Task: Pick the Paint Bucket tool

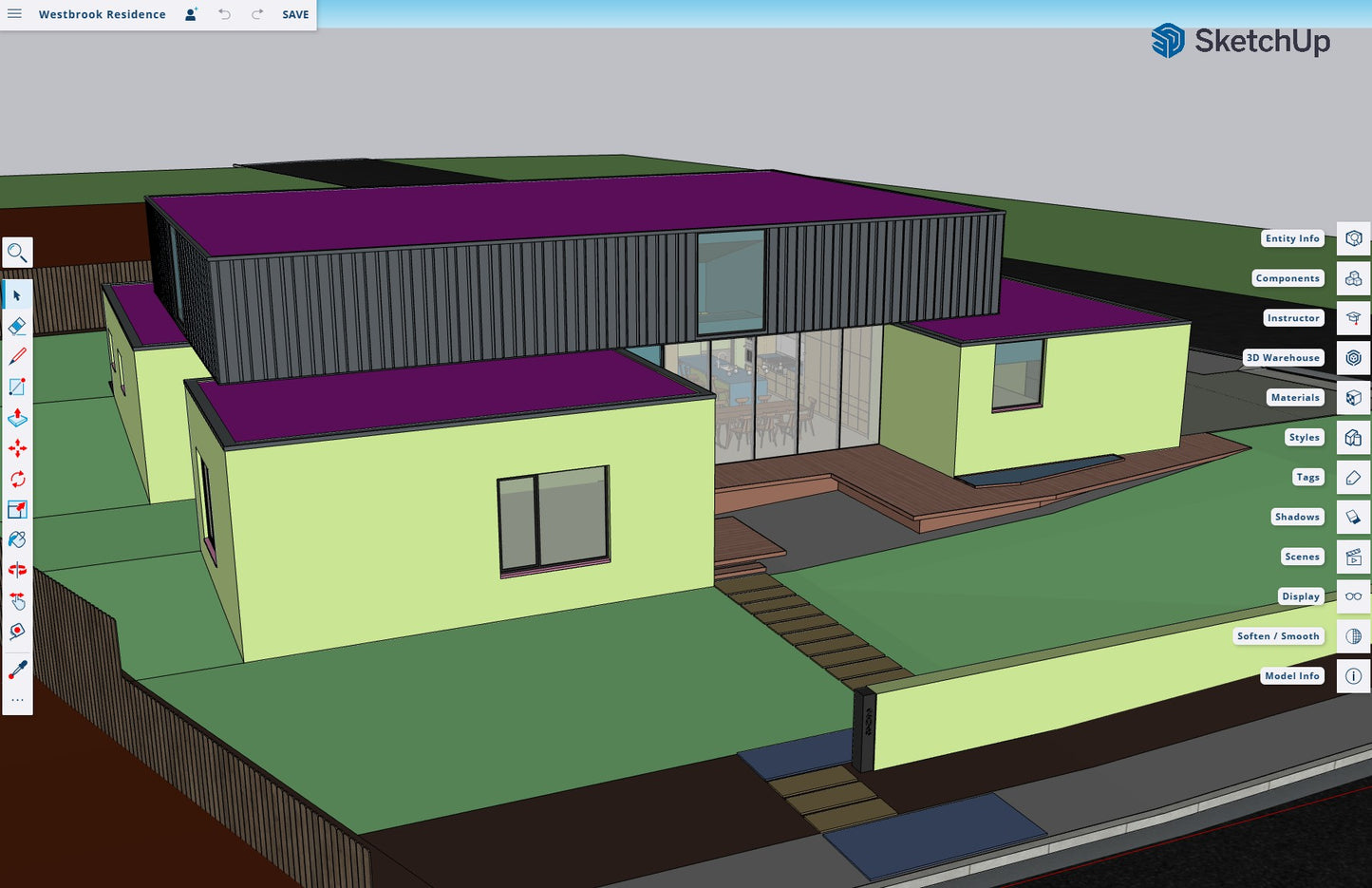Action: point(17,539)
